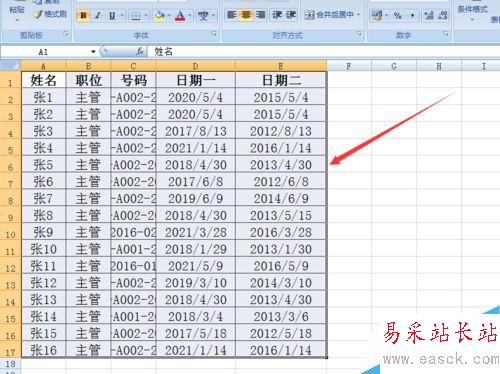The width and height of the screenshot is (500, 374).
Task: Toggle Italic formatting button
Action: click(98, 15)
